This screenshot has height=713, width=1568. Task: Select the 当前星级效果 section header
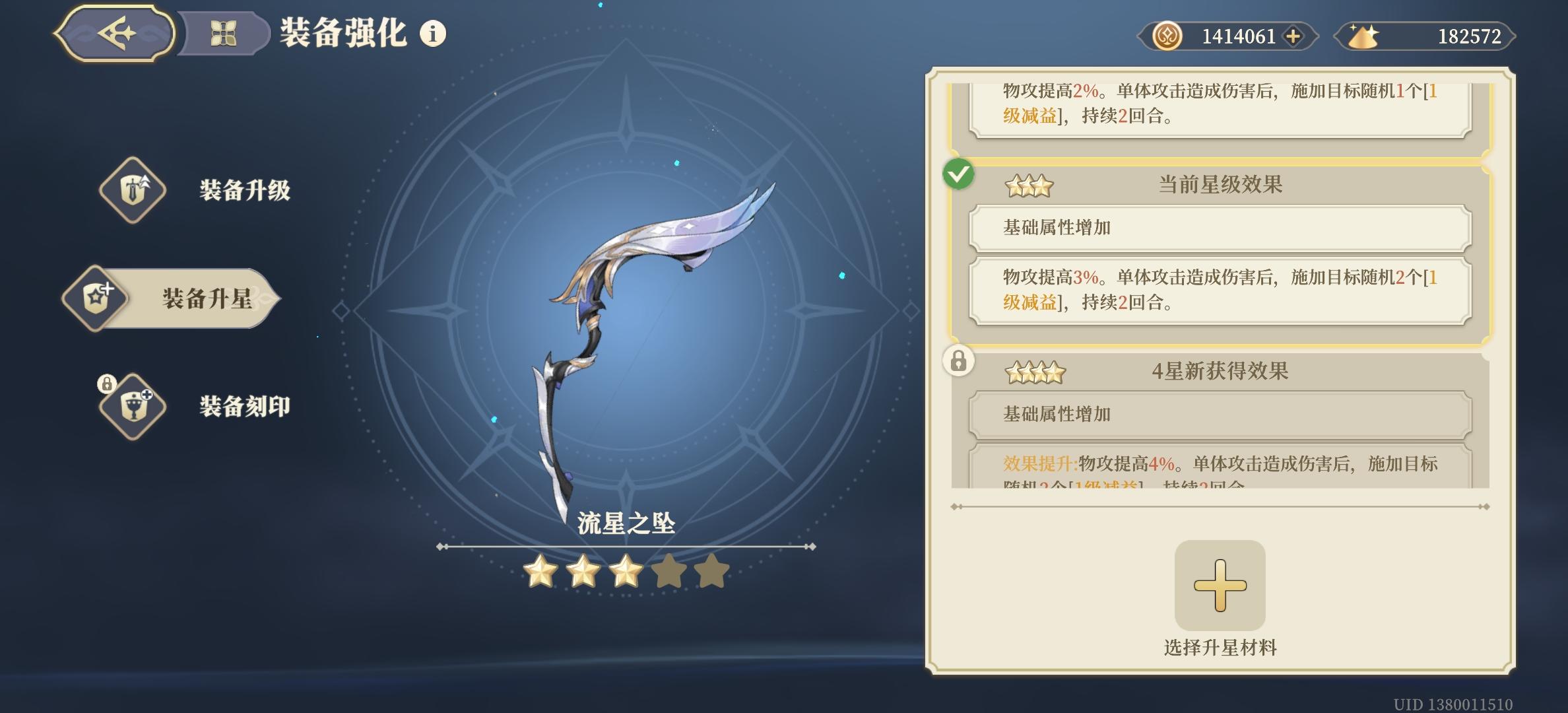[1220, 184]
